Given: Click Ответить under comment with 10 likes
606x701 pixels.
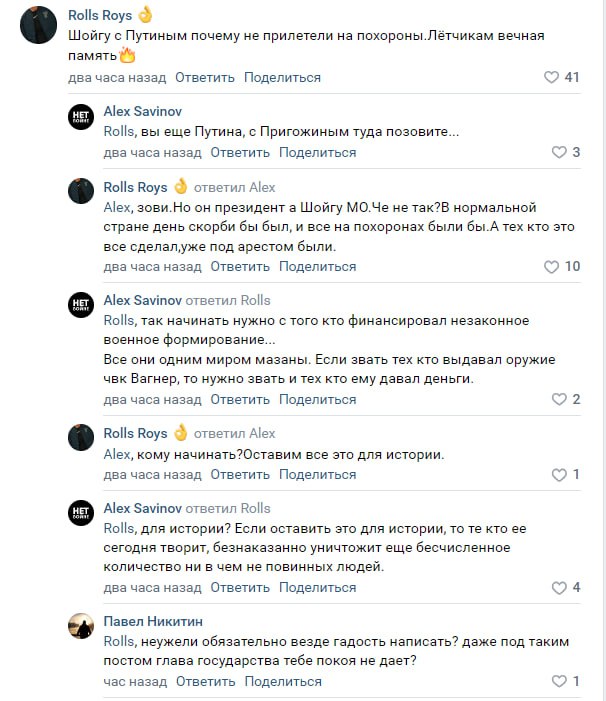Looking at the screenshot, I should [240, 267].
